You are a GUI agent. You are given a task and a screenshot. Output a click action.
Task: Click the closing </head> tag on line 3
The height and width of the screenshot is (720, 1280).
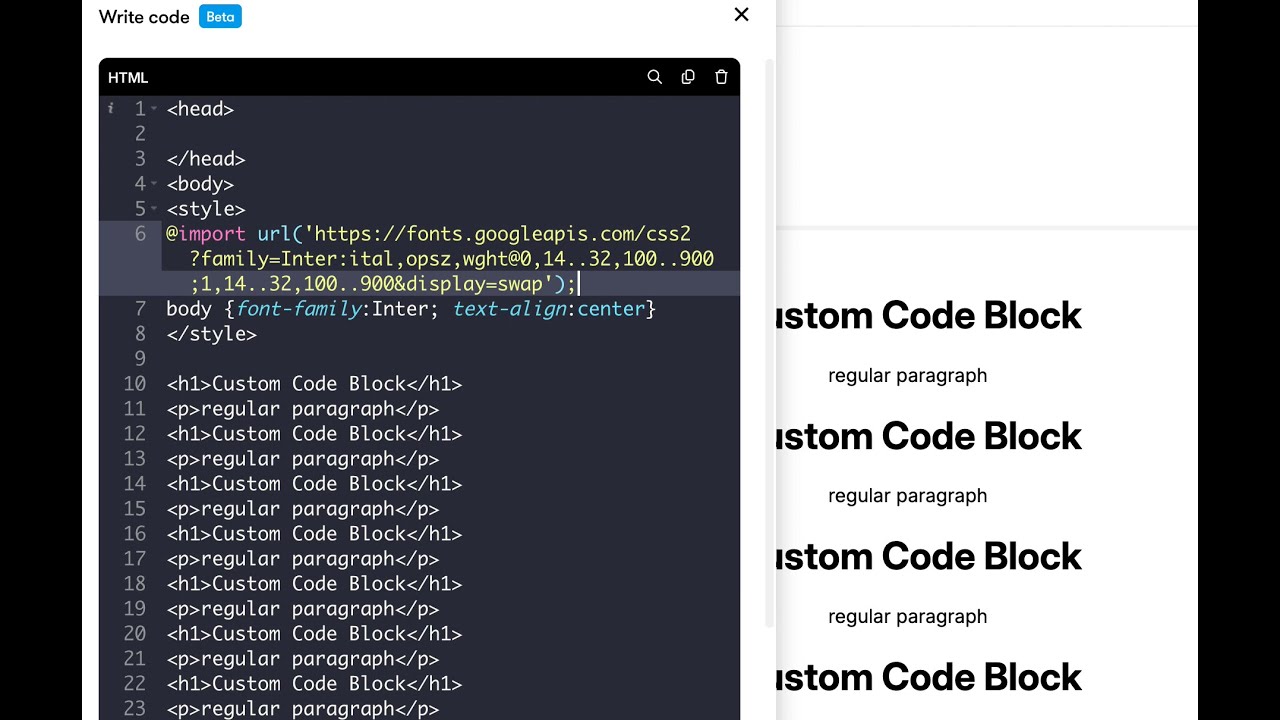(x=206, y=159)
